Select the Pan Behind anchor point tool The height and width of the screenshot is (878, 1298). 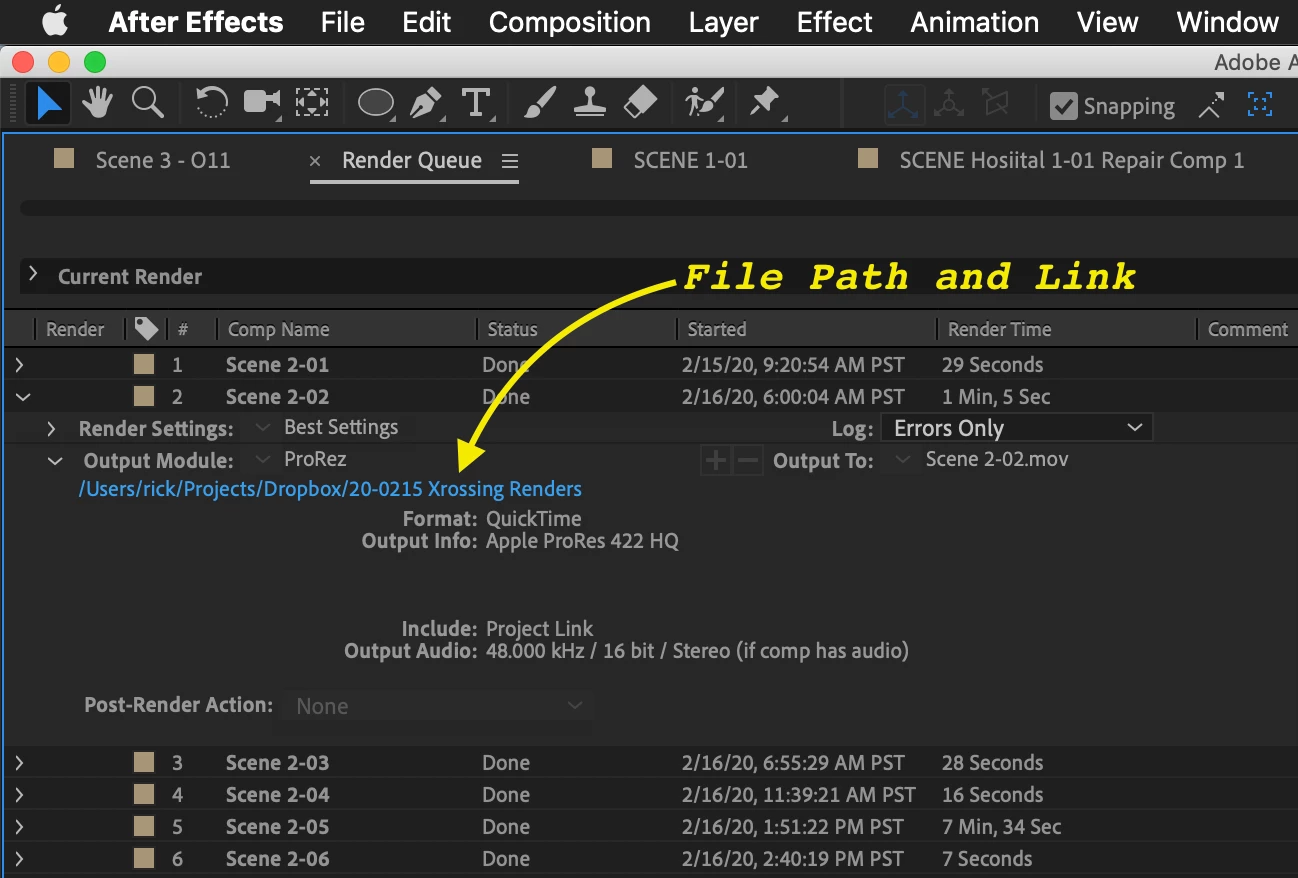pyautogui.click(x=313, y=102)
